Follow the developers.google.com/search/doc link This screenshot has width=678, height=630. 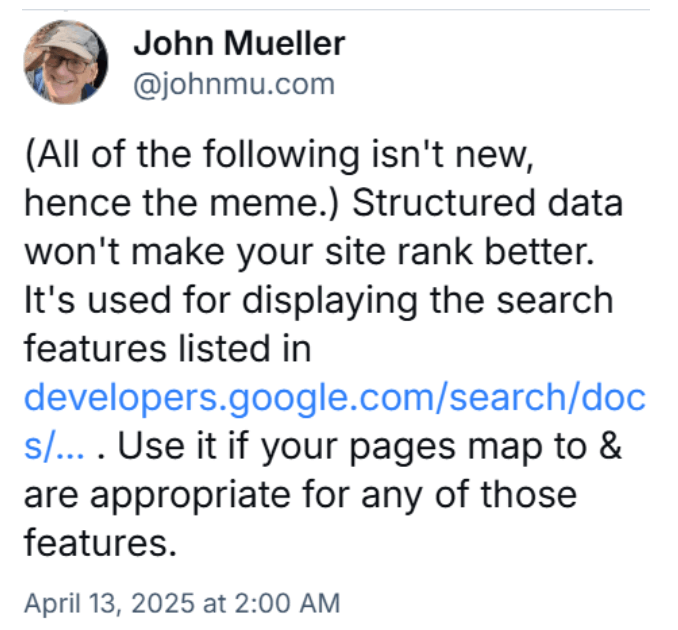coord(335,398)
